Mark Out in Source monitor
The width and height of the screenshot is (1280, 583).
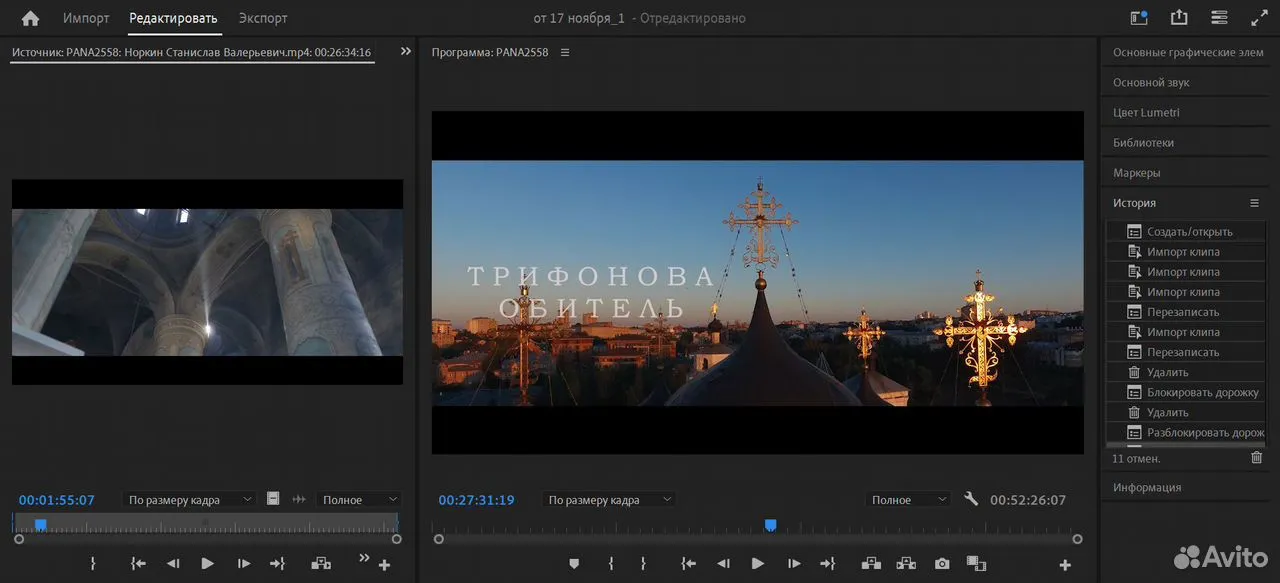(93, 564)
